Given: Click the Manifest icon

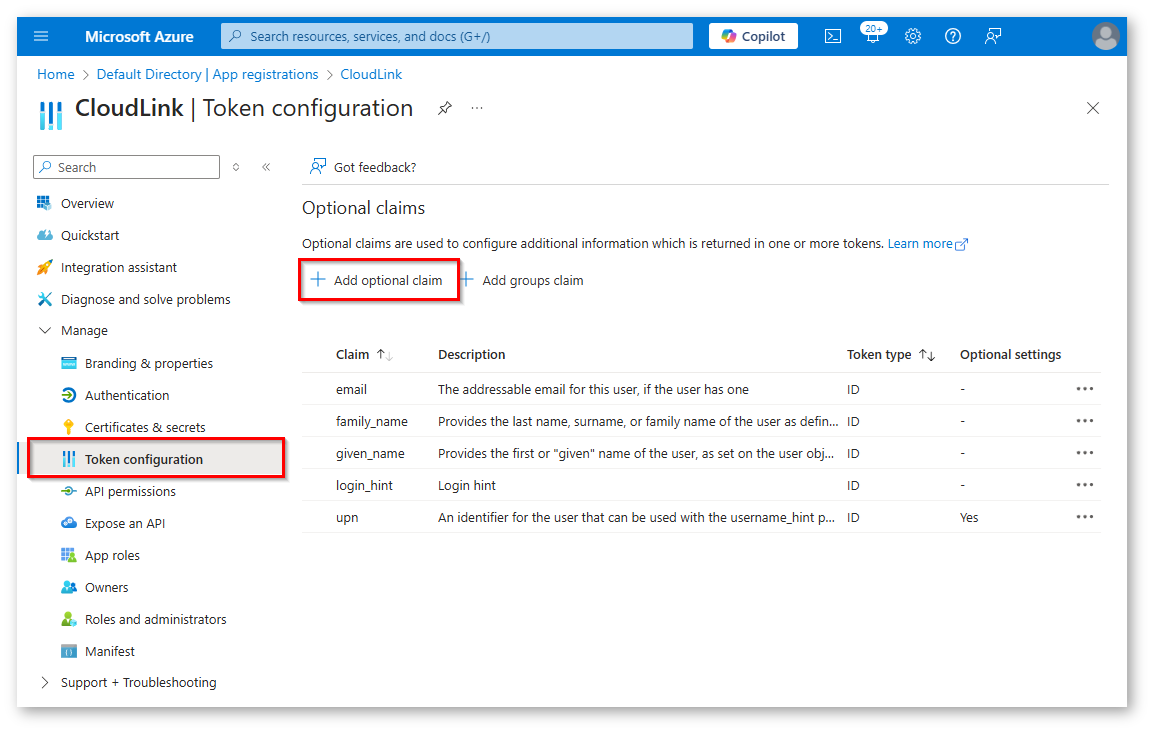Looking at the screenshot, I should 68,651.
